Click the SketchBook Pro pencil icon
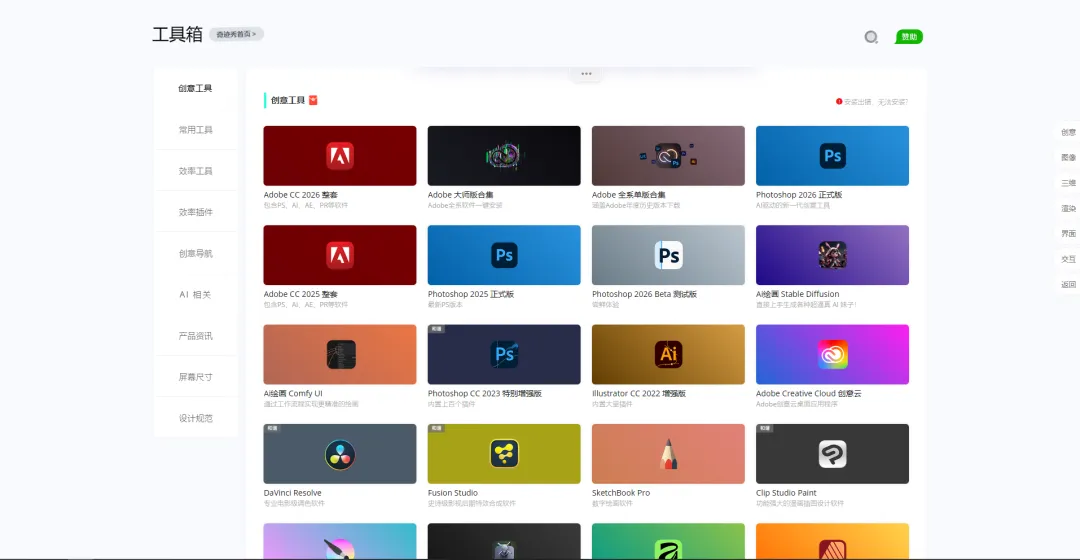This screenshot has height=560, width=1080. (668, 454)
